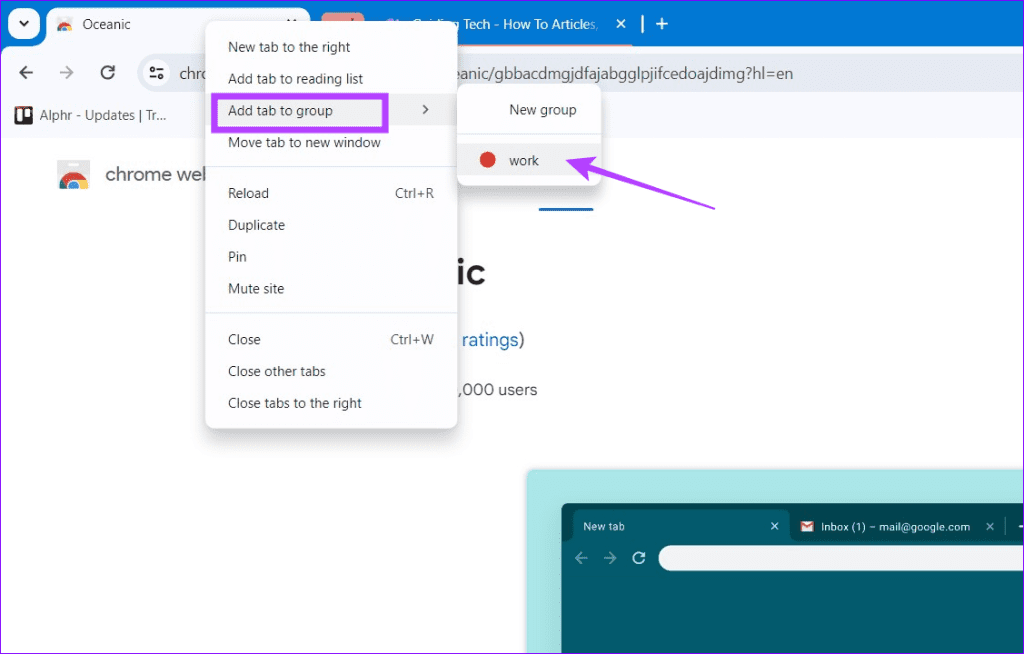Viewport: 1024px width, 654px height.
Task: Pin the current tab
Action: (237, 256)
